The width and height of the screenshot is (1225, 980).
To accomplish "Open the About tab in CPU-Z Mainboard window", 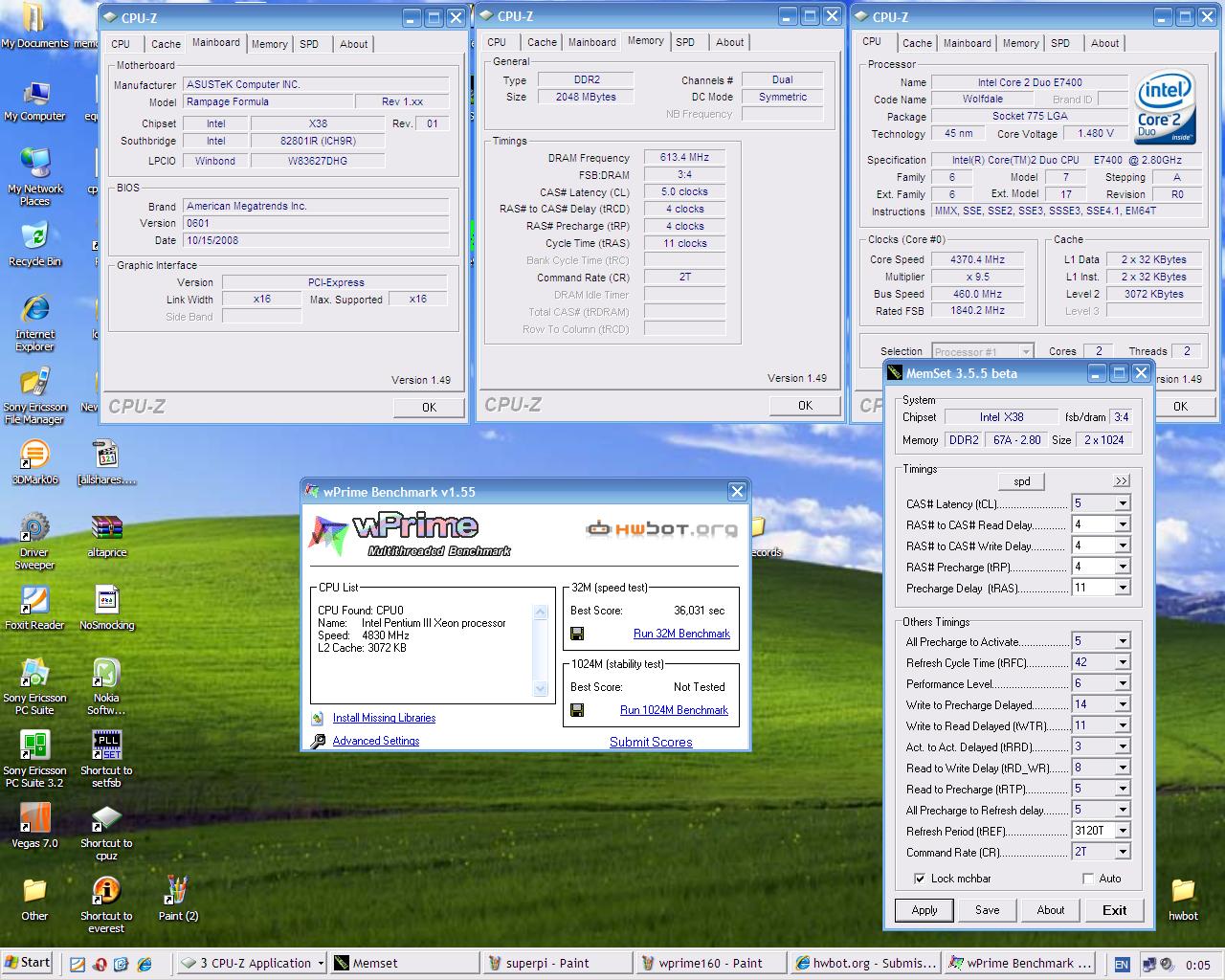I will tap(353, 44).
